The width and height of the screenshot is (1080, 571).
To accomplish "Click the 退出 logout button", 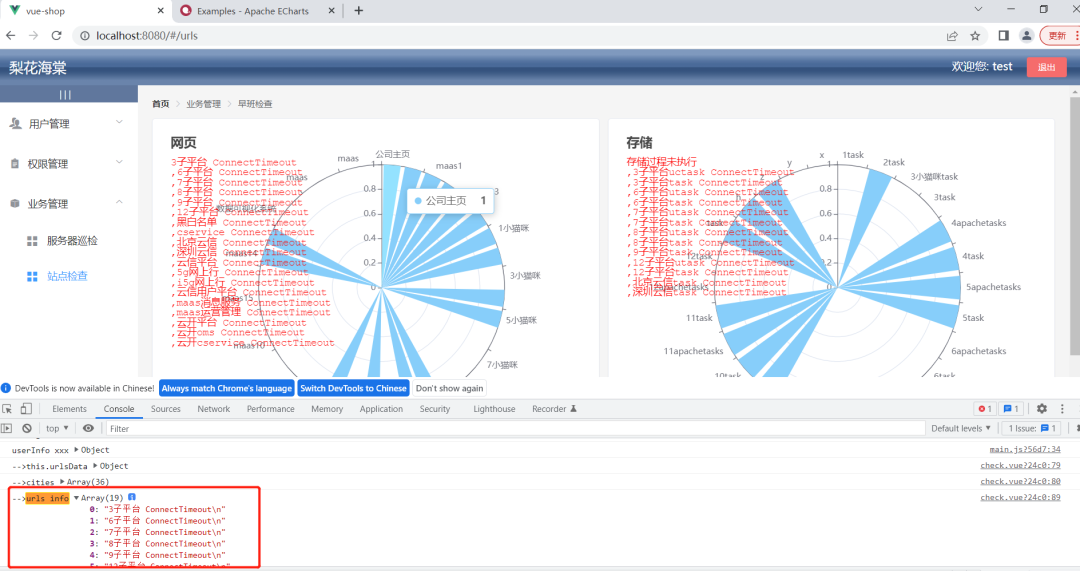I will click(1046, 67).
